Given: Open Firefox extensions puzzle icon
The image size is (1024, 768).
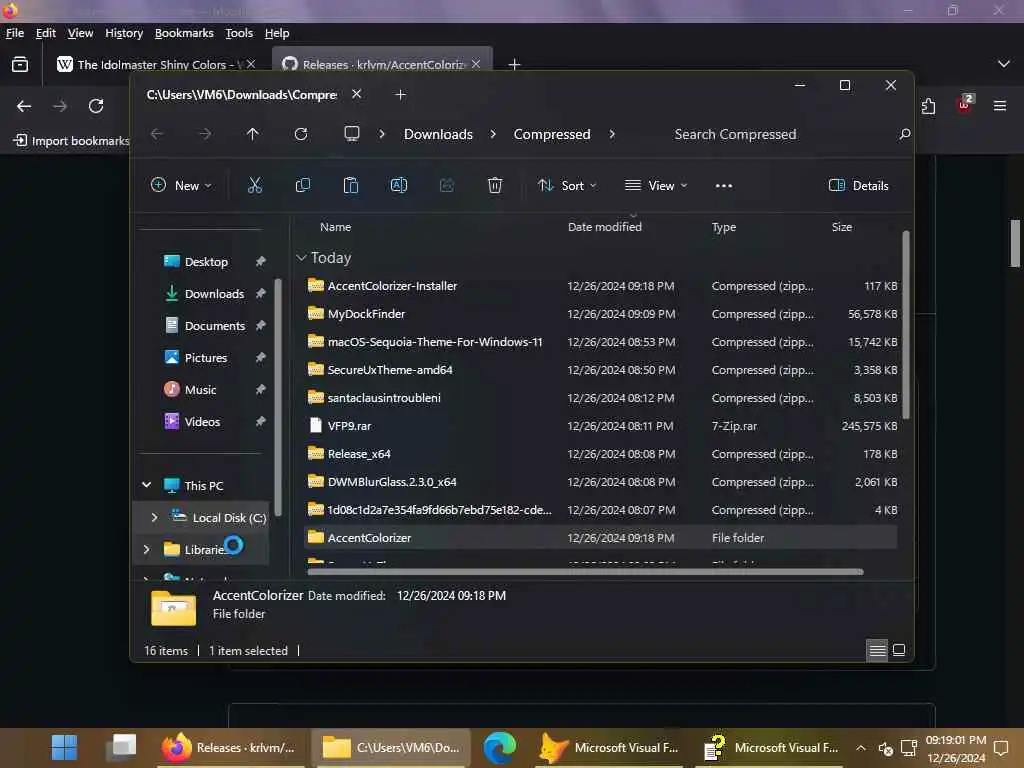Looking at the screenshot, I should point(928,106).
